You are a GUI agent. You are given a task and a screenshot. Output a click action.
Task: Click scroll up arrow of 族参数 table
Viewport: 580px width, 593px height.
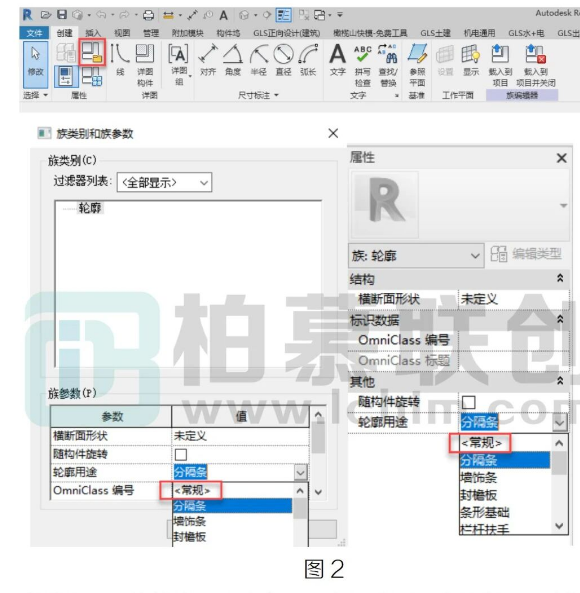coord(318,415)
